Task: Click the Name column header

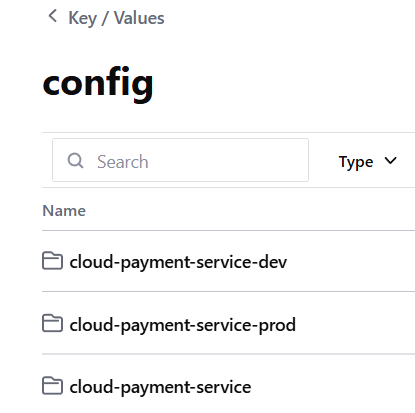Action: [x=64, y=211]
